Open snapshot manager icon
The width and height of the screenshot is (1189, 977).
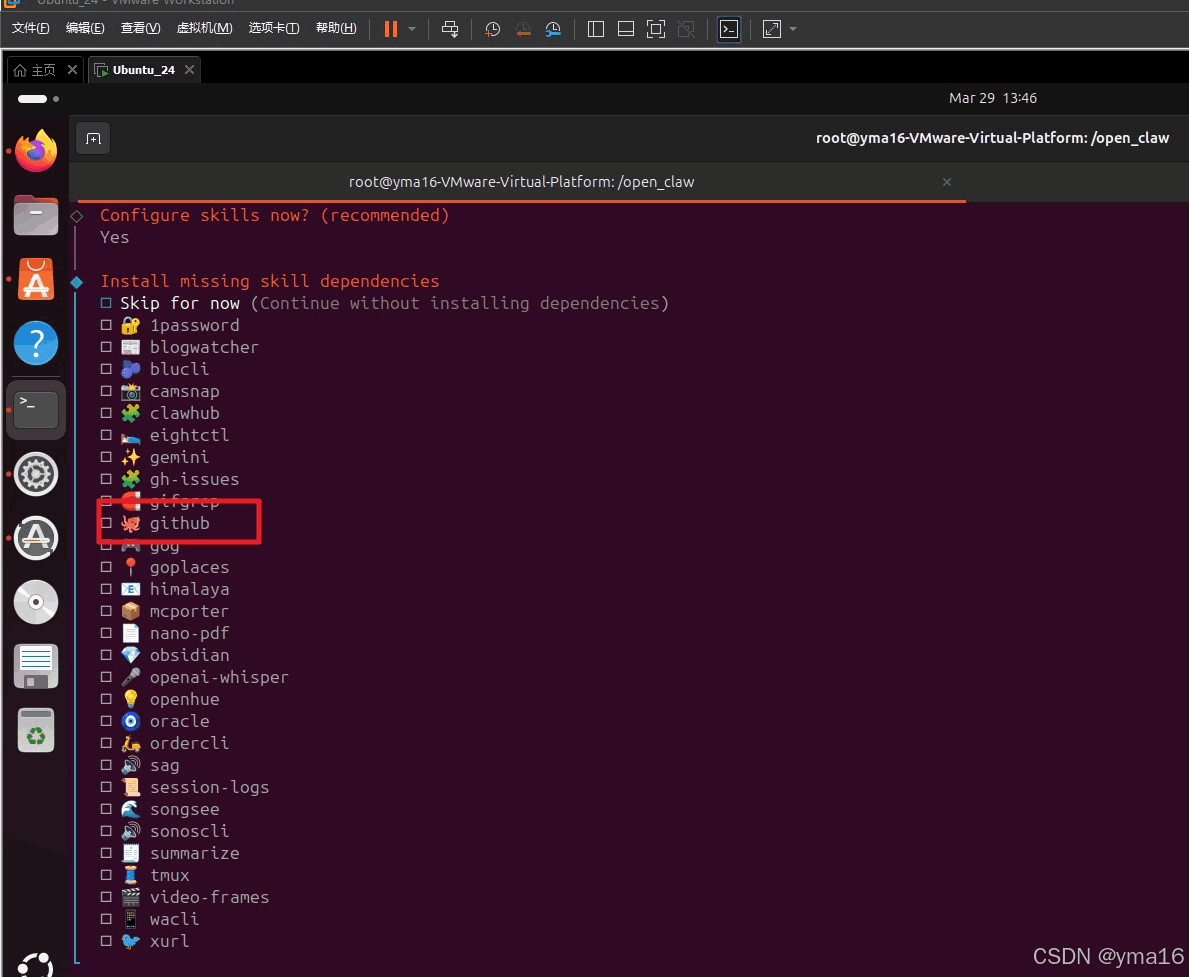pyautogui.click(x=554, y=29)
